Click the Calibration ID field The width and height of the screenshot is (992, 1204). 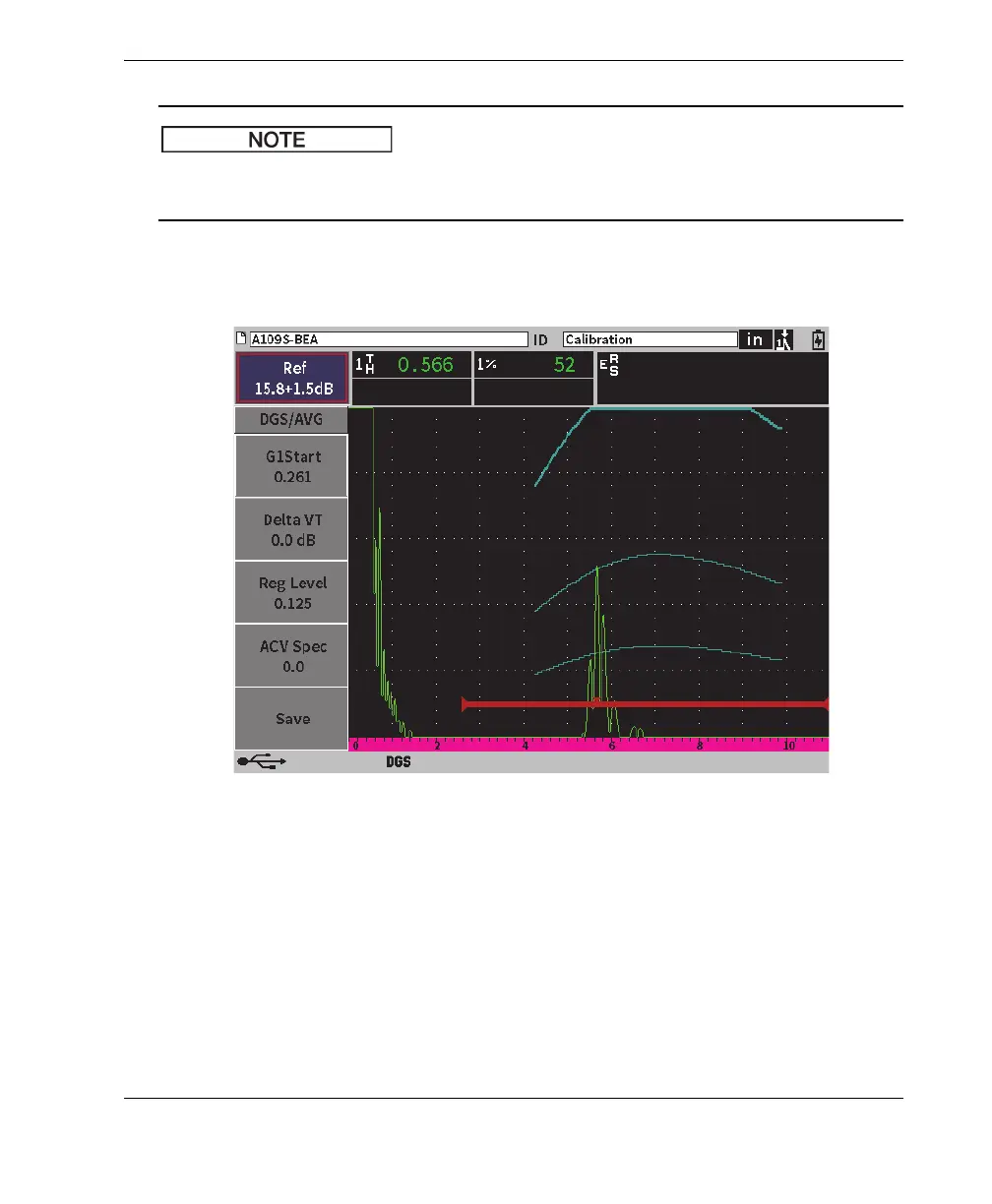point(650,339)
